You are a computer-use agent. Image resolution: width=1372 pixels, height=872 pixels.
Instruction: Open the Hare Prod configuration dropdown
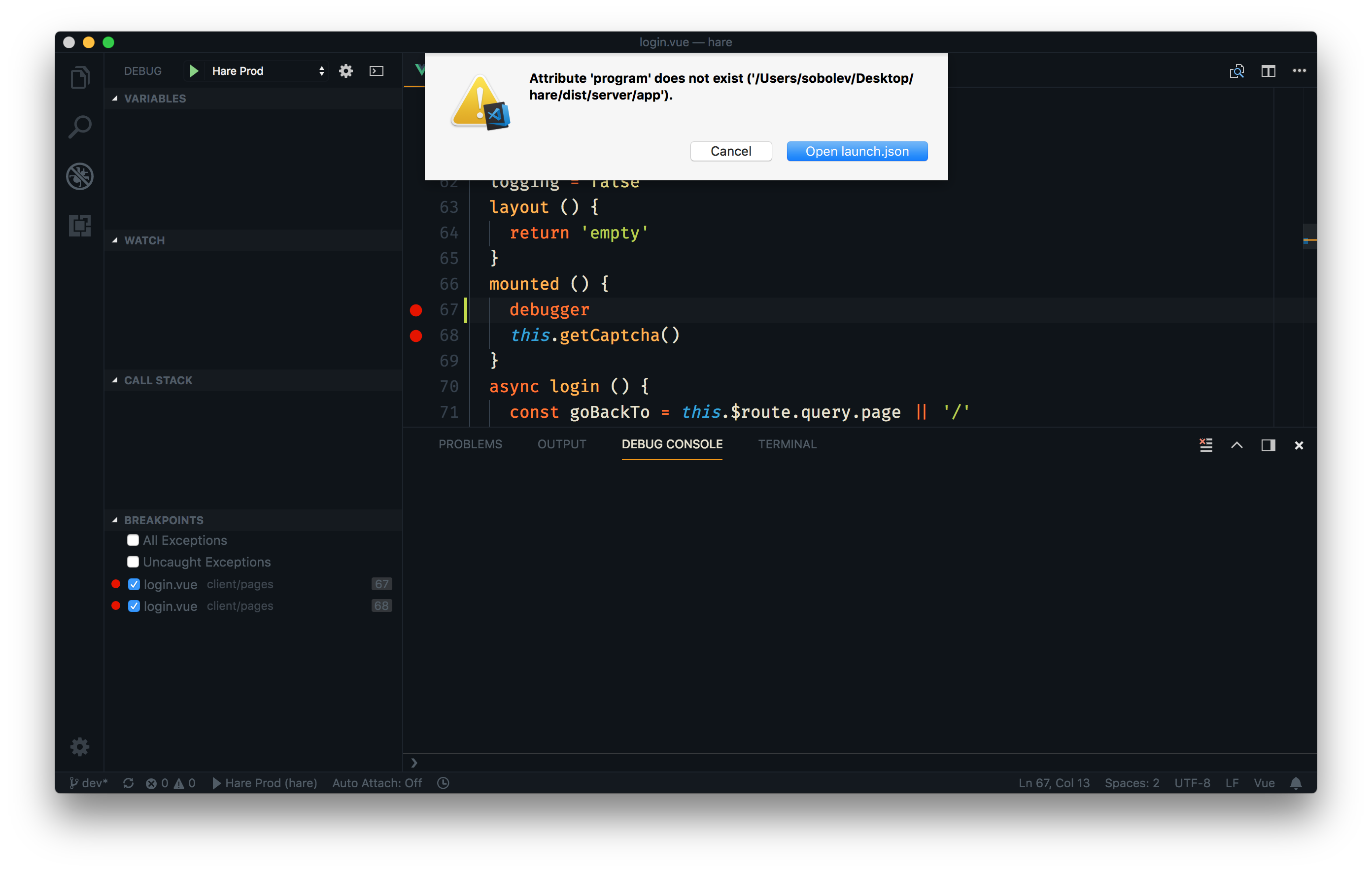[x=267, y=70]
